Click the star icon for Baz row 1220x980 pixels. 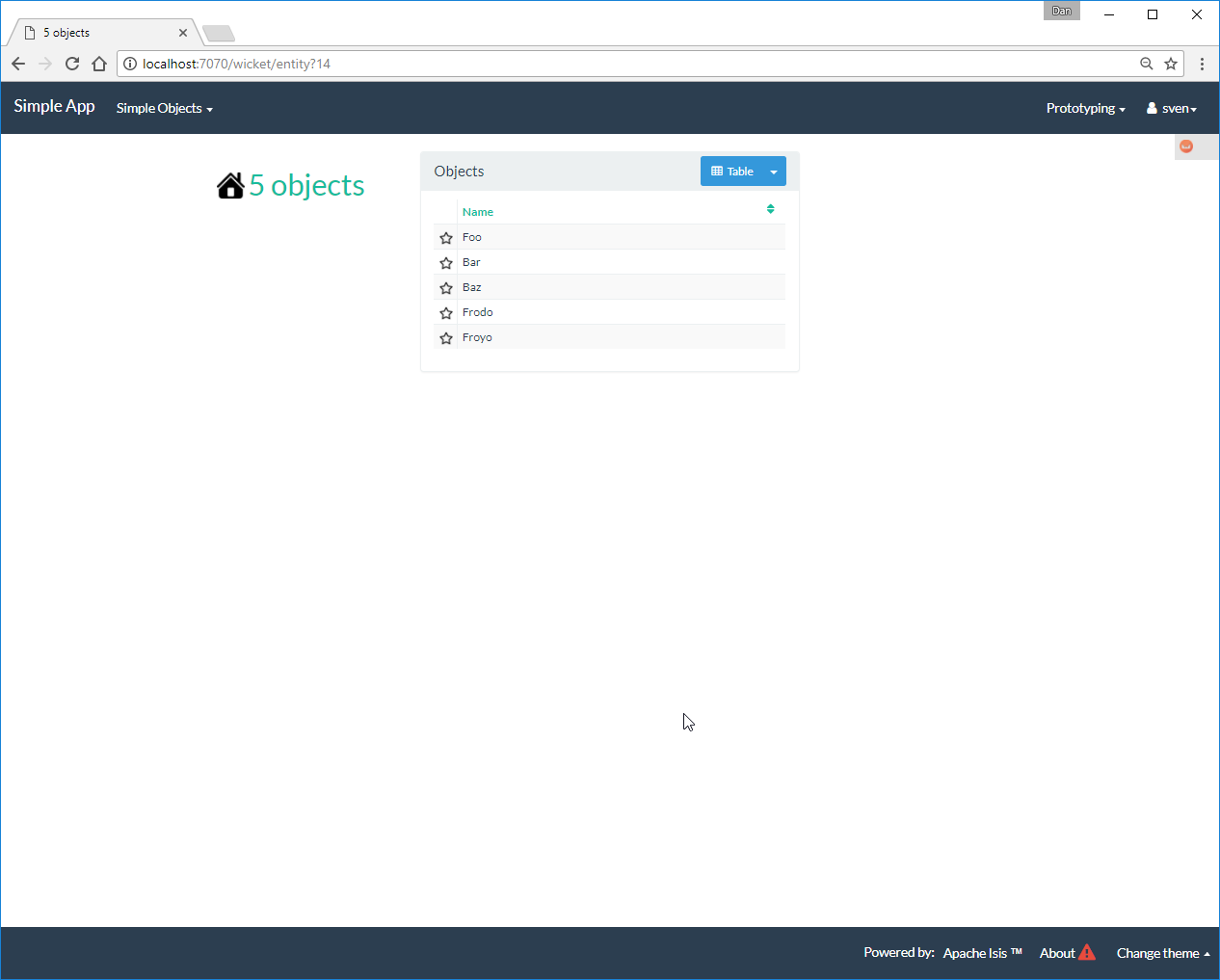(x=446, y=288)
